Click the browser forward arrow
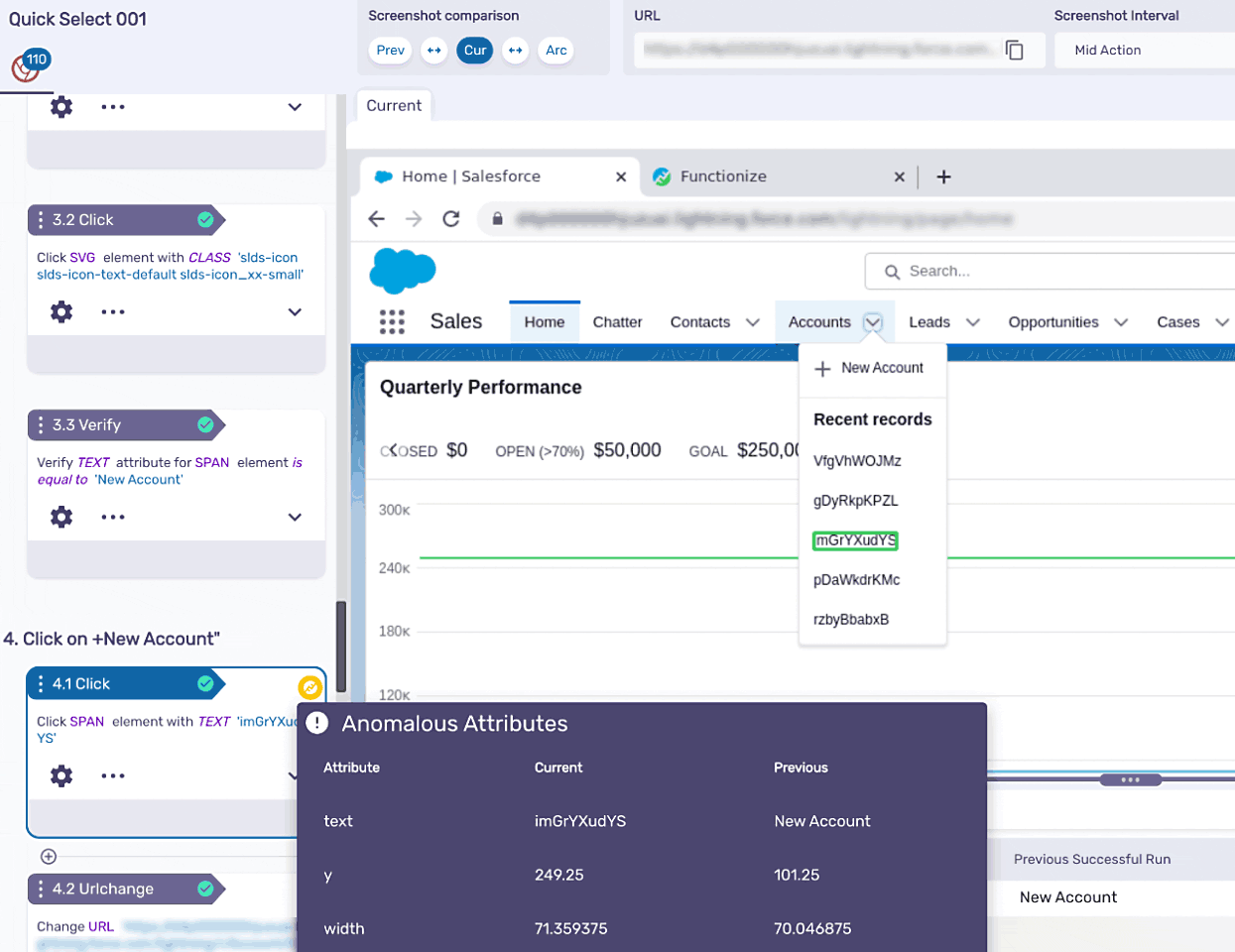The image size is (1235, 952). [x=414, y=219]
